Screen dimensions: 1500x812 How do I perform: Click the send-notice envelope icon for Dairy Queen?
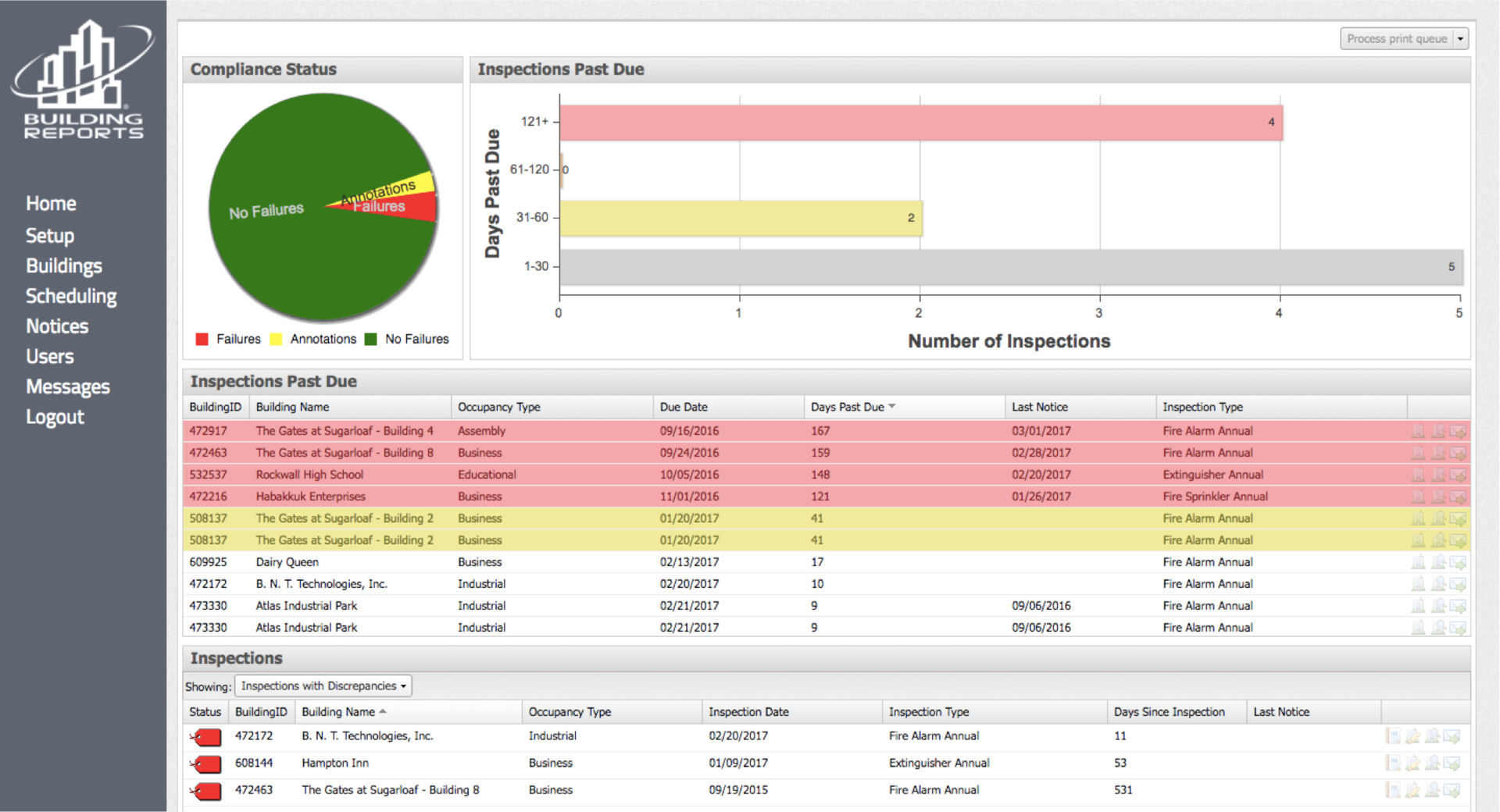[1458, 562]
